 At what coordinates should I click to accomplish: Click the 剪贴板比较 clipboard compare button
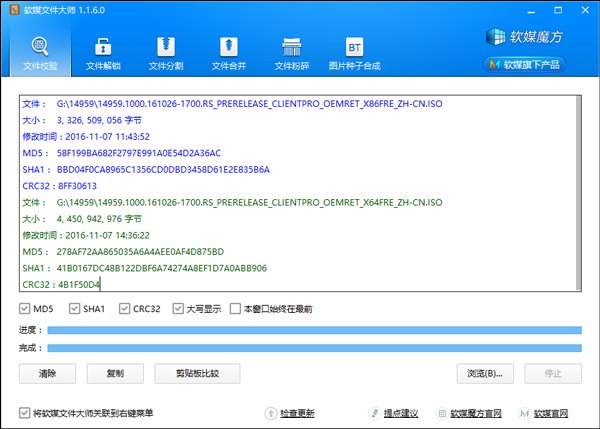tap(197, 374)
